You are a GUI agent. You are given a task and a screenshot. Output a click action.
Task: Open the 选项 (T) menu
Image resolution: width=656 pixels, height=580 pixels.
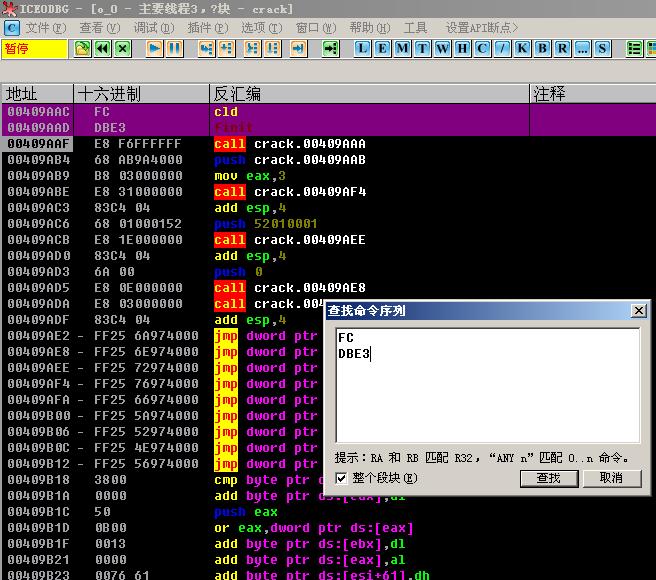(261, 28)
